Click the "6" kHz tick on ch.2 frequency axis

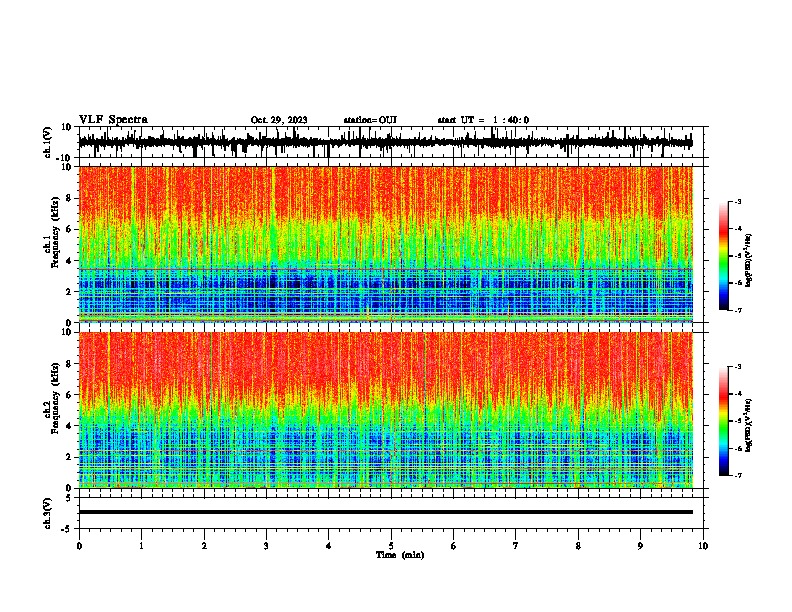click(69, 395)
